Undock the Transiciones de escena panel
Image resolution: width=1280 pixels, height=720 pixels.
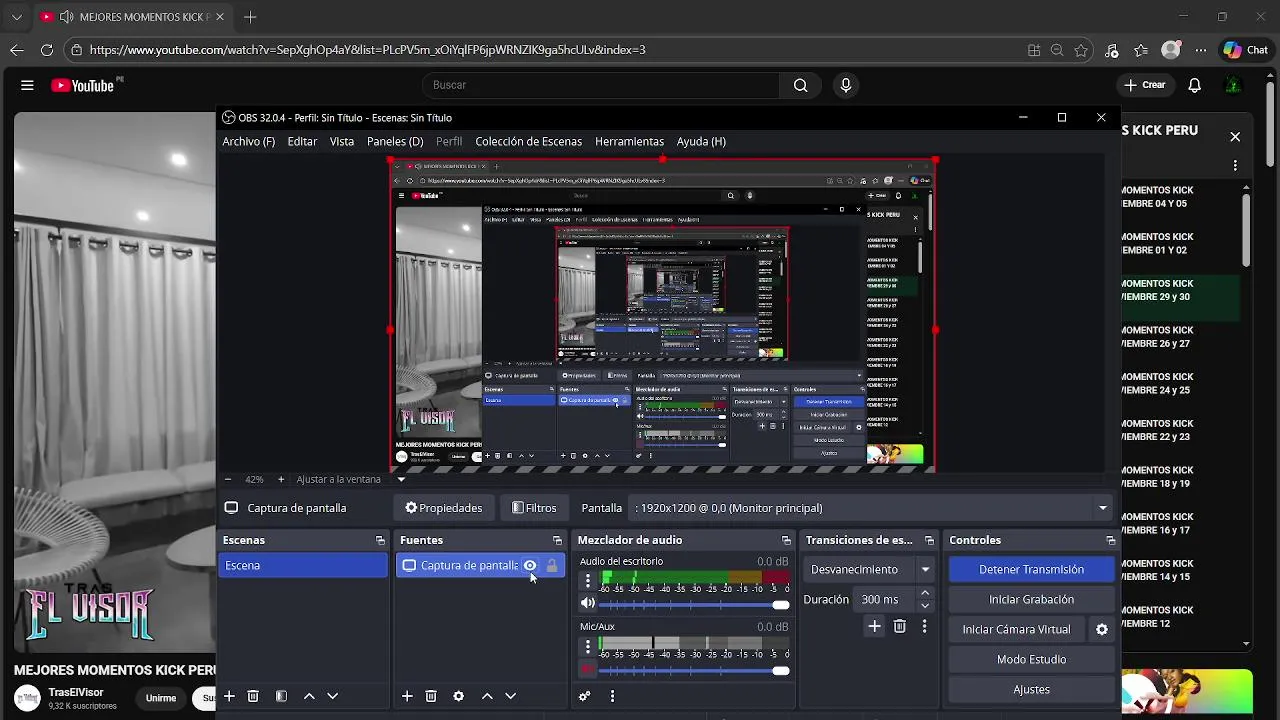click(929, 540)
